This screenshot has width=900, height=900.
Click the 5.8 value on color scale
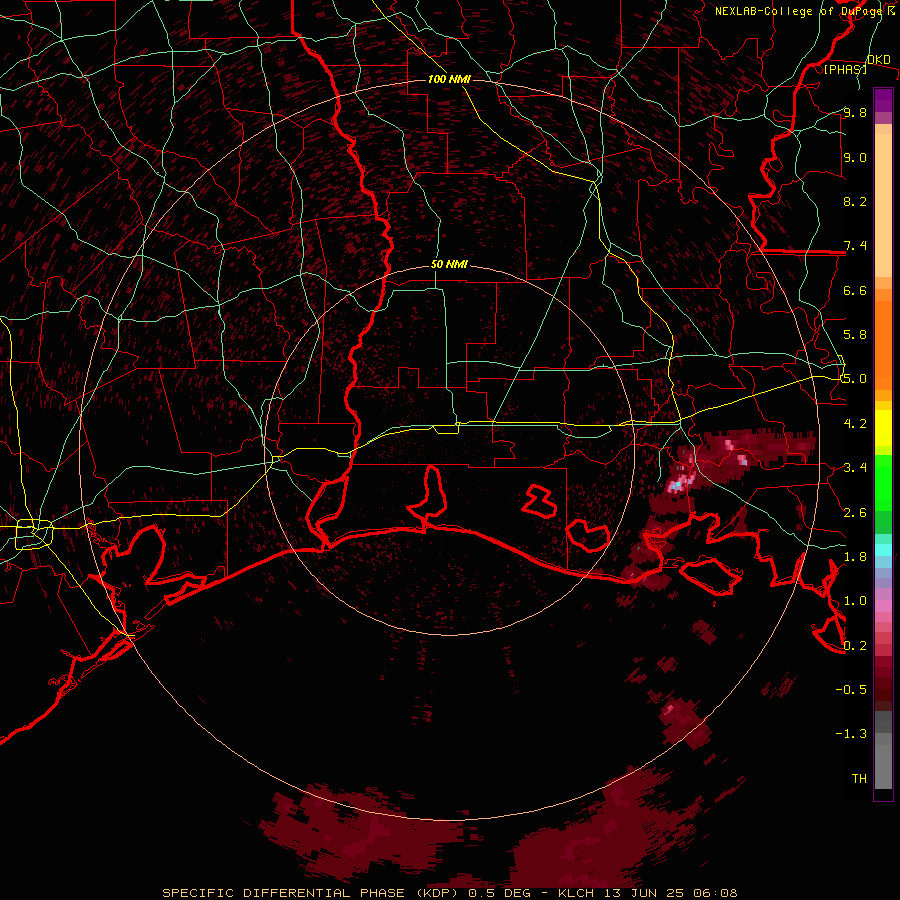[x=855, y=335]
